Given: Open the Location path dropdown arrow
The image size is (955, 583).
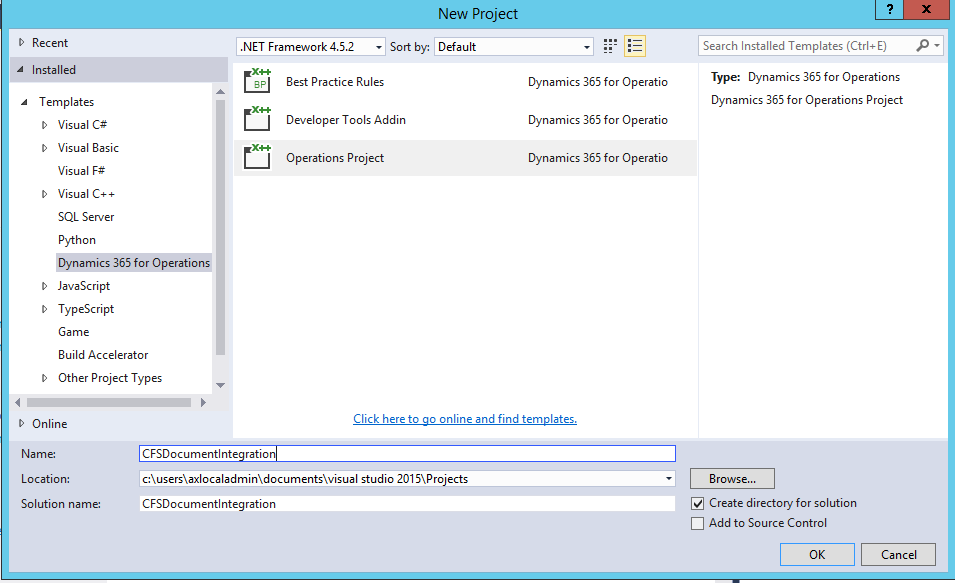Looking at the screenshot, I should click(669, 479).
